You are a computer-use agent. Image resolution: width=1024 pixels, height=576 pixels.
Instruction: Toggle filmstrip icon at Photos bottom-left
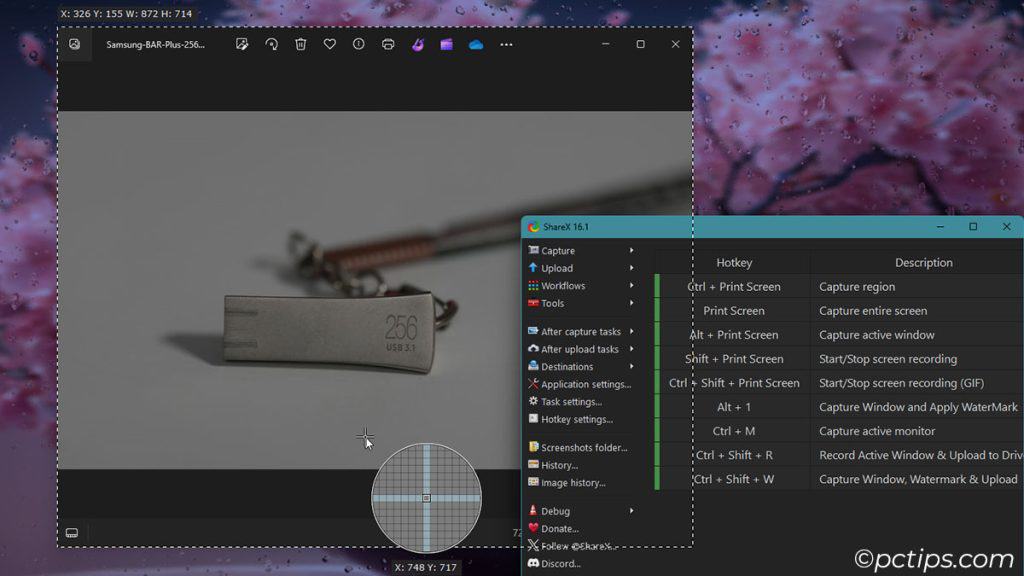point(72,533)
